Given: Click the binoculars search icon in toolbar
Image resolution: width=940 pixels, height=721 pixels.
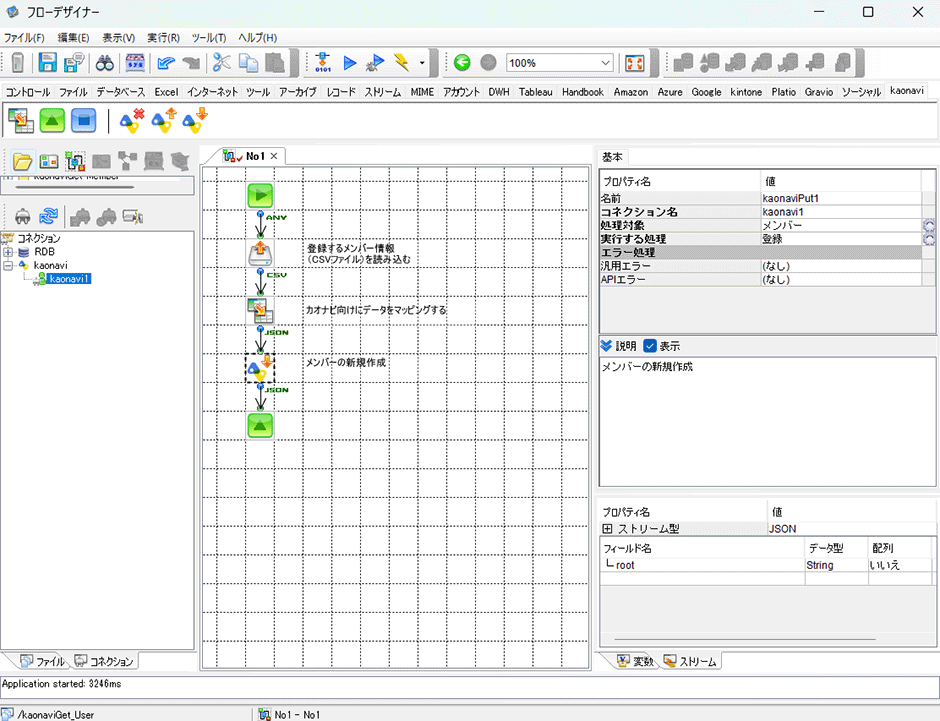Looking at the screenshot, I should coord(105,63).
